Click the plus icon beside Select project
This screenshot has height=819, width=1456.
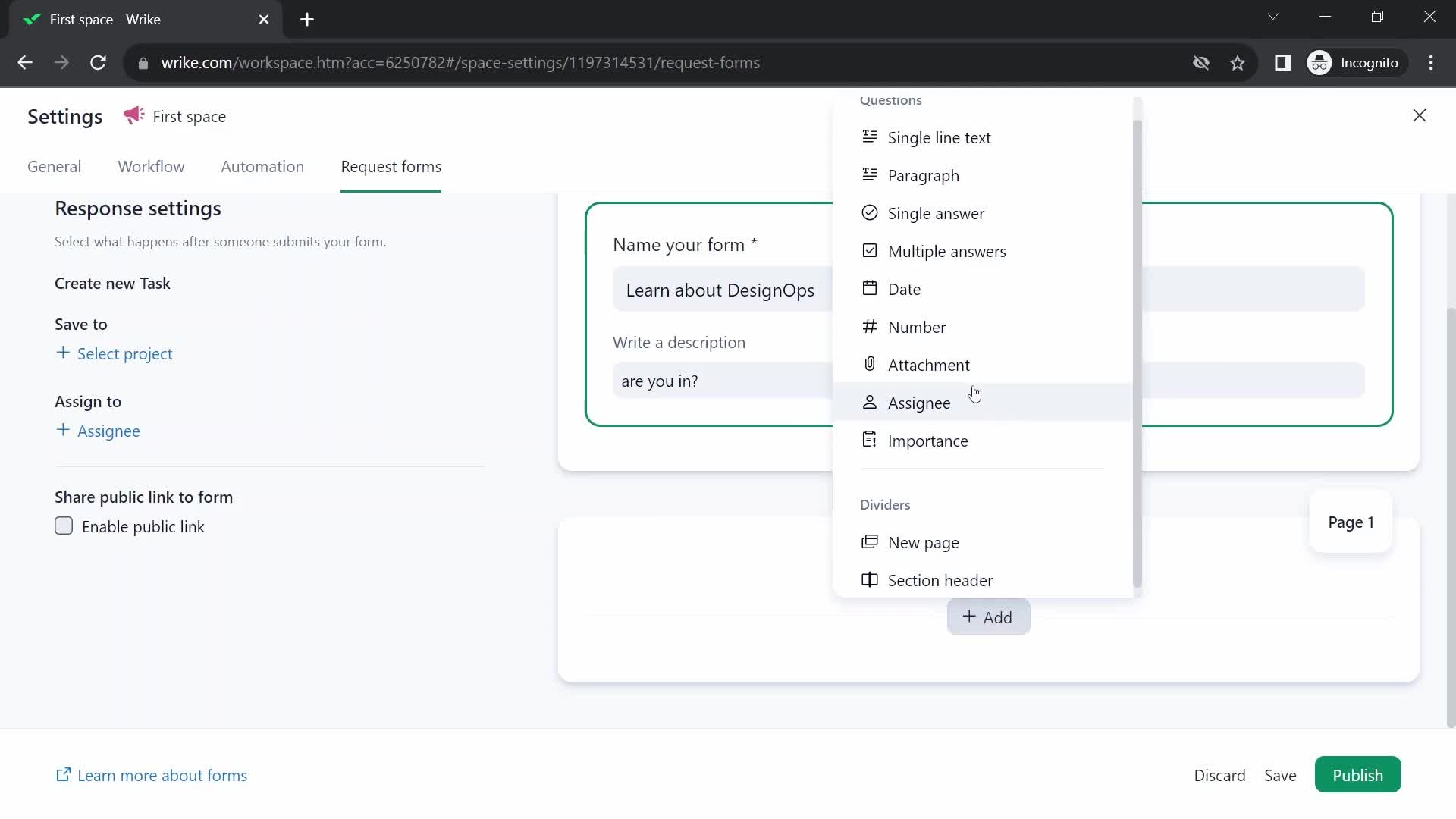(x=63, y=353)
